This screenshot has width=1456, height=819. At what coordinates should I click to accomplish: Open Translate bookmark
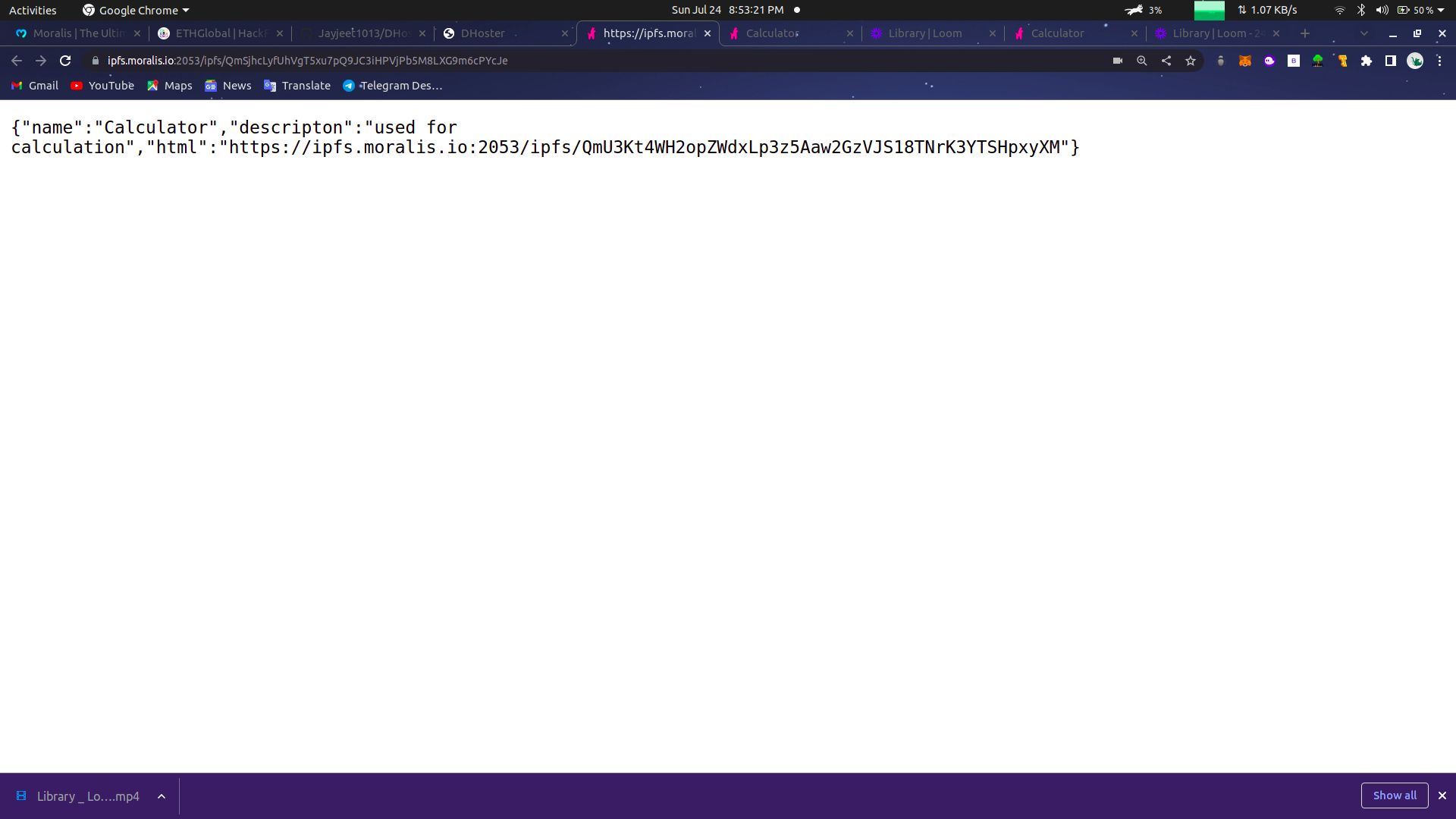pos(297,86)
